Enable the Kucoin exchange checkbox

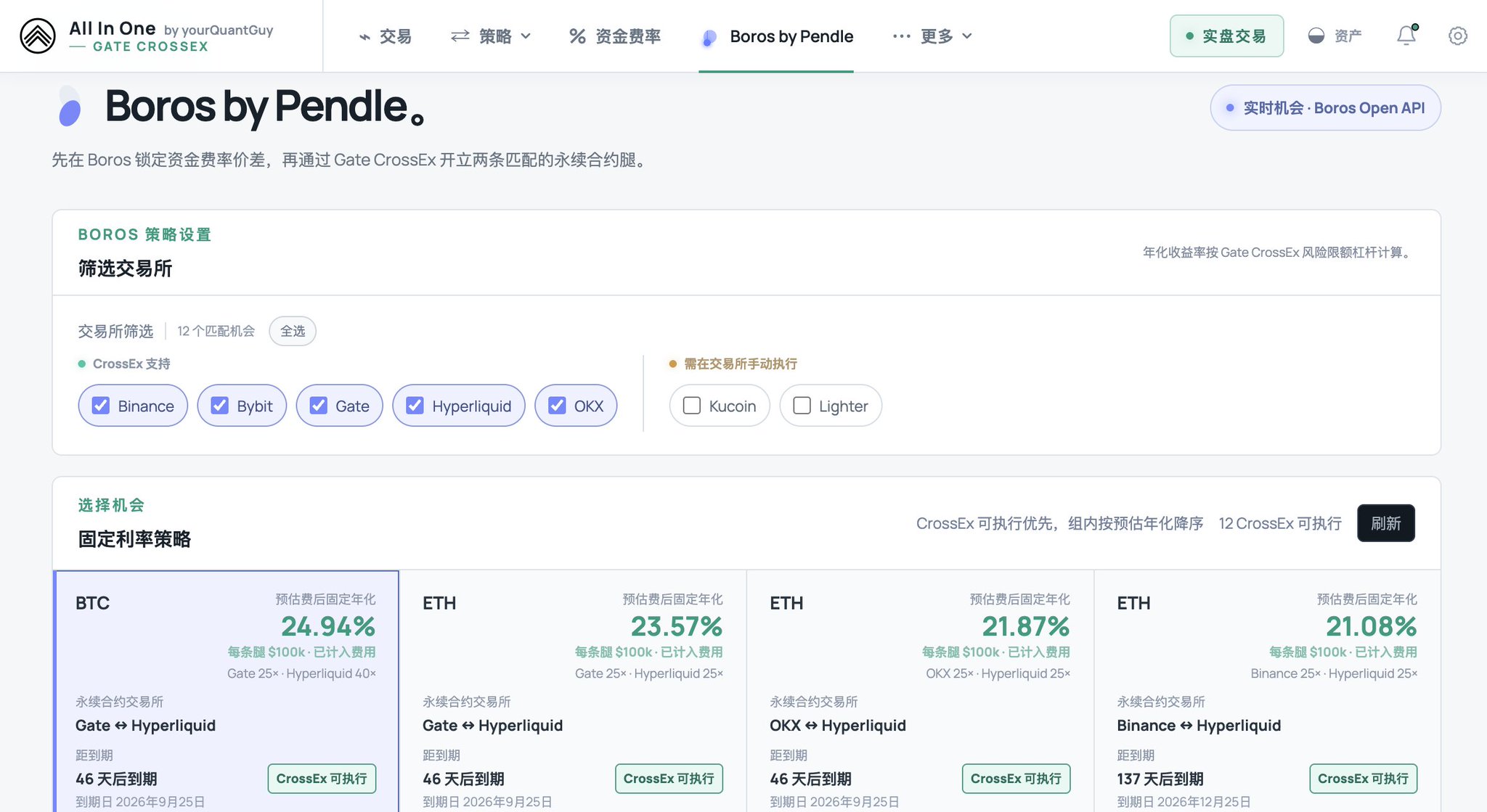pyautogui.click(x=692, y=406)
